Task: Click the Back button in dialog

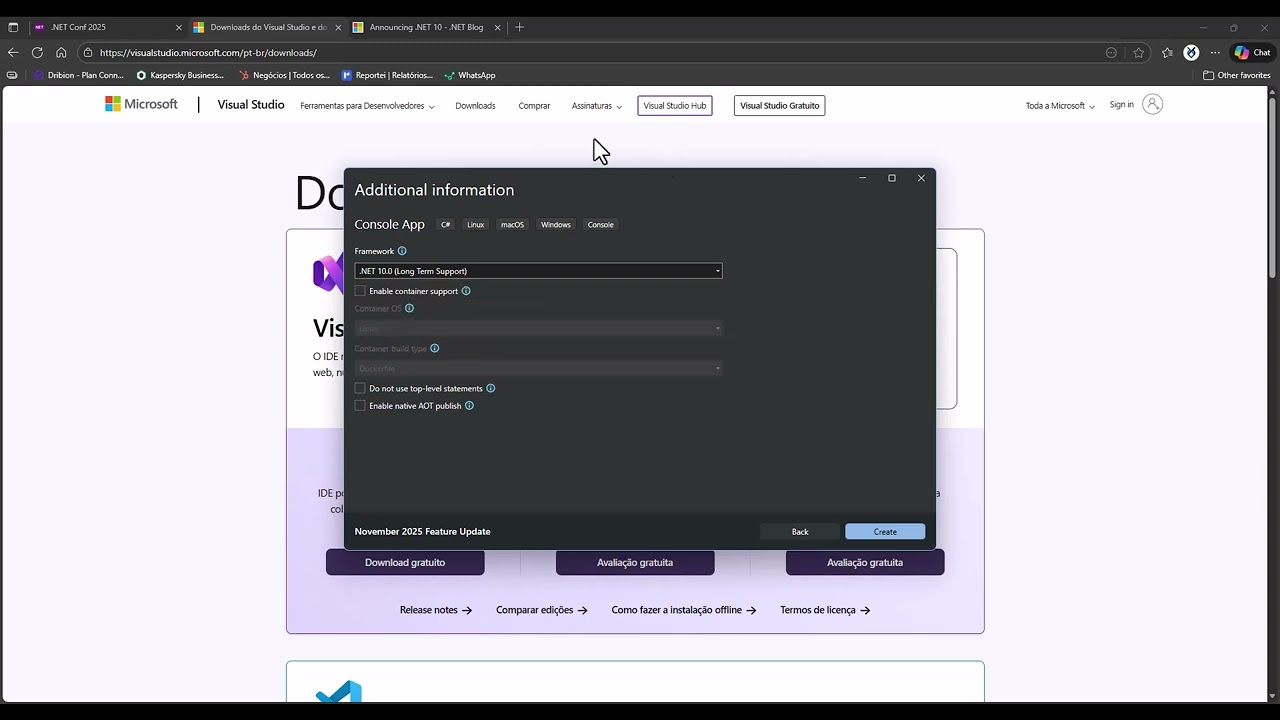Action: 800,532
